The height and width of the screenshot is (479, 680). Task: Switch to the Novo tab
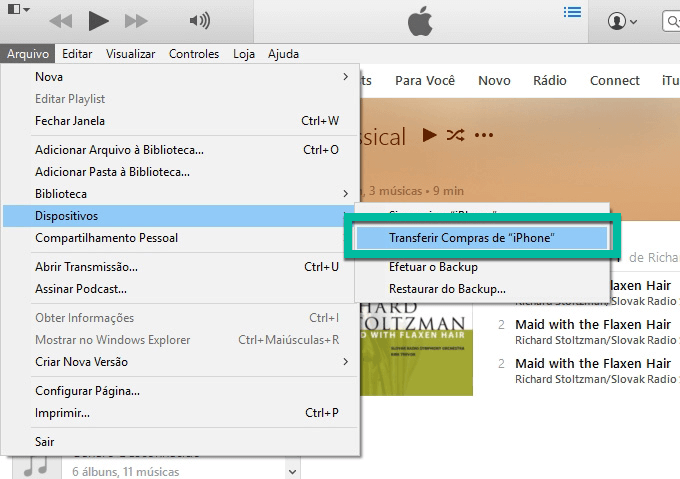(x=494, y=81)
